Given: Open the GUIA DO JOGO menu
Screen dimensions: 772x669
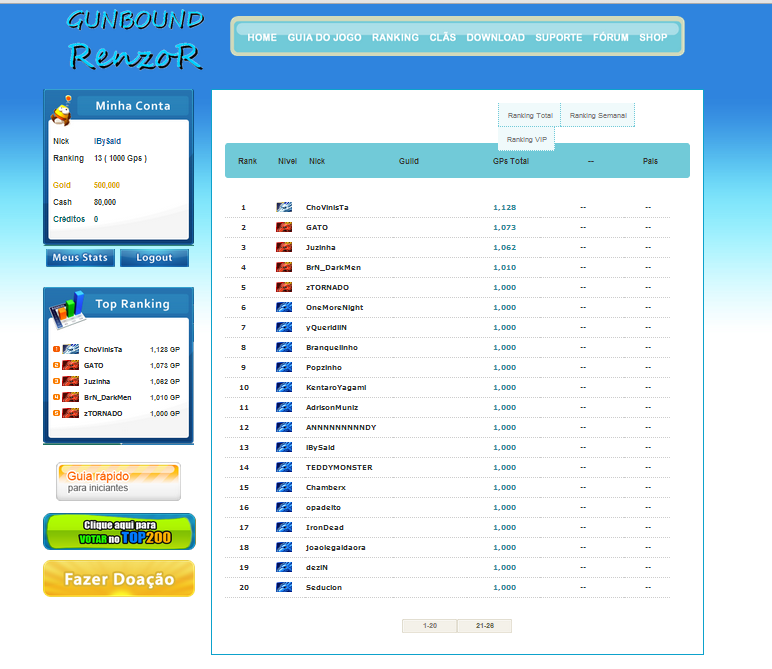Looking at the screenshot, I should point(324,38).
